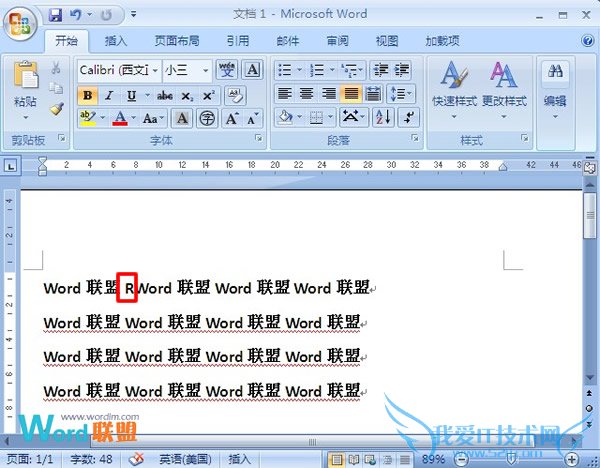The height and width of the screenshot is (468, 600).
Task: Apply the red font color button
Action: point(120,118)
